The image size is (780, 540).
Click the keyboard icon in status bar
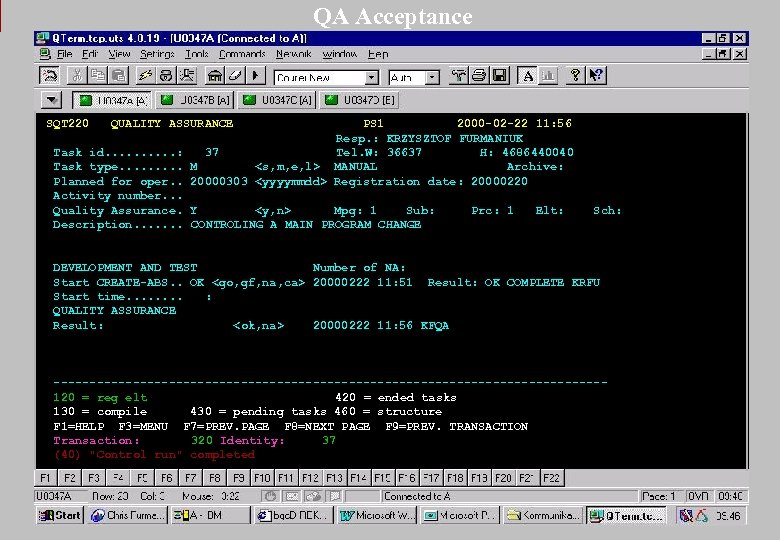(292, 496)
